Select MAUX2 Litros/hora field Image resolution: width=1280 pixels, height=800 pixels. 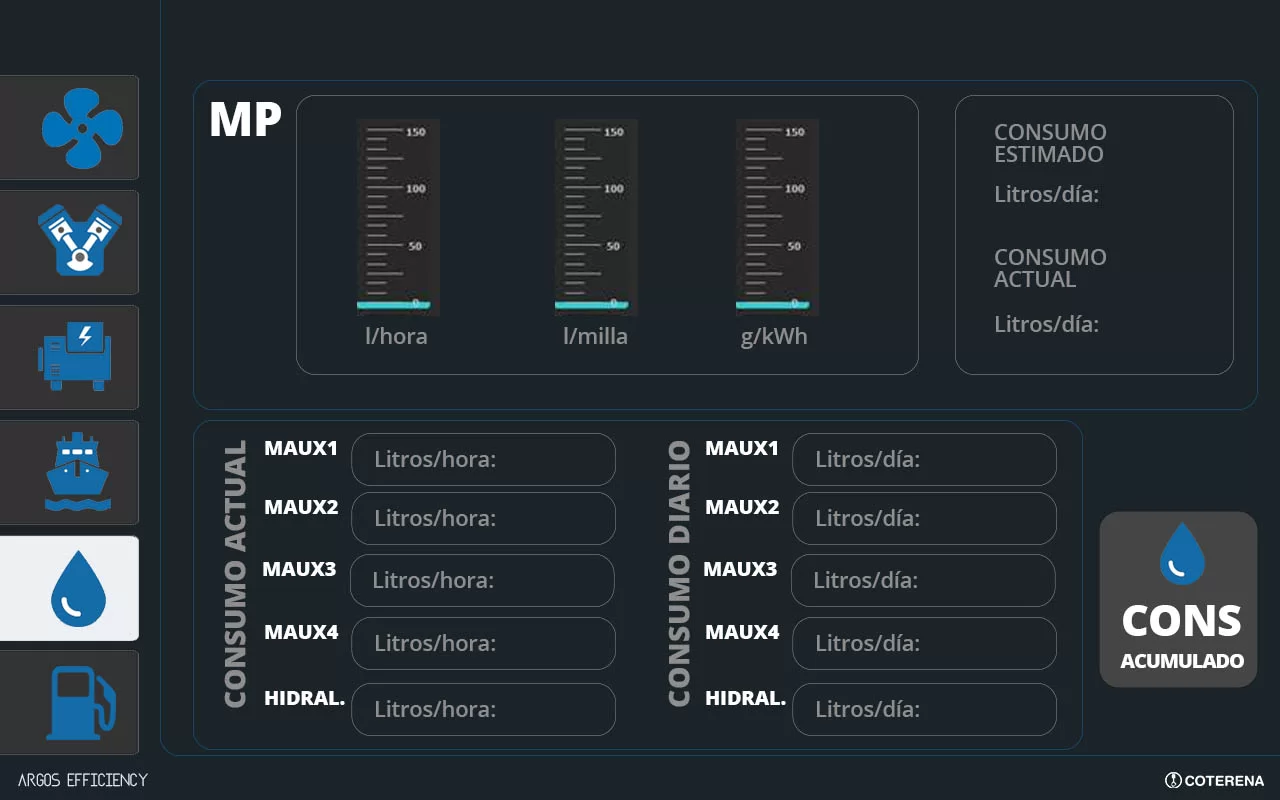(483, 518)
